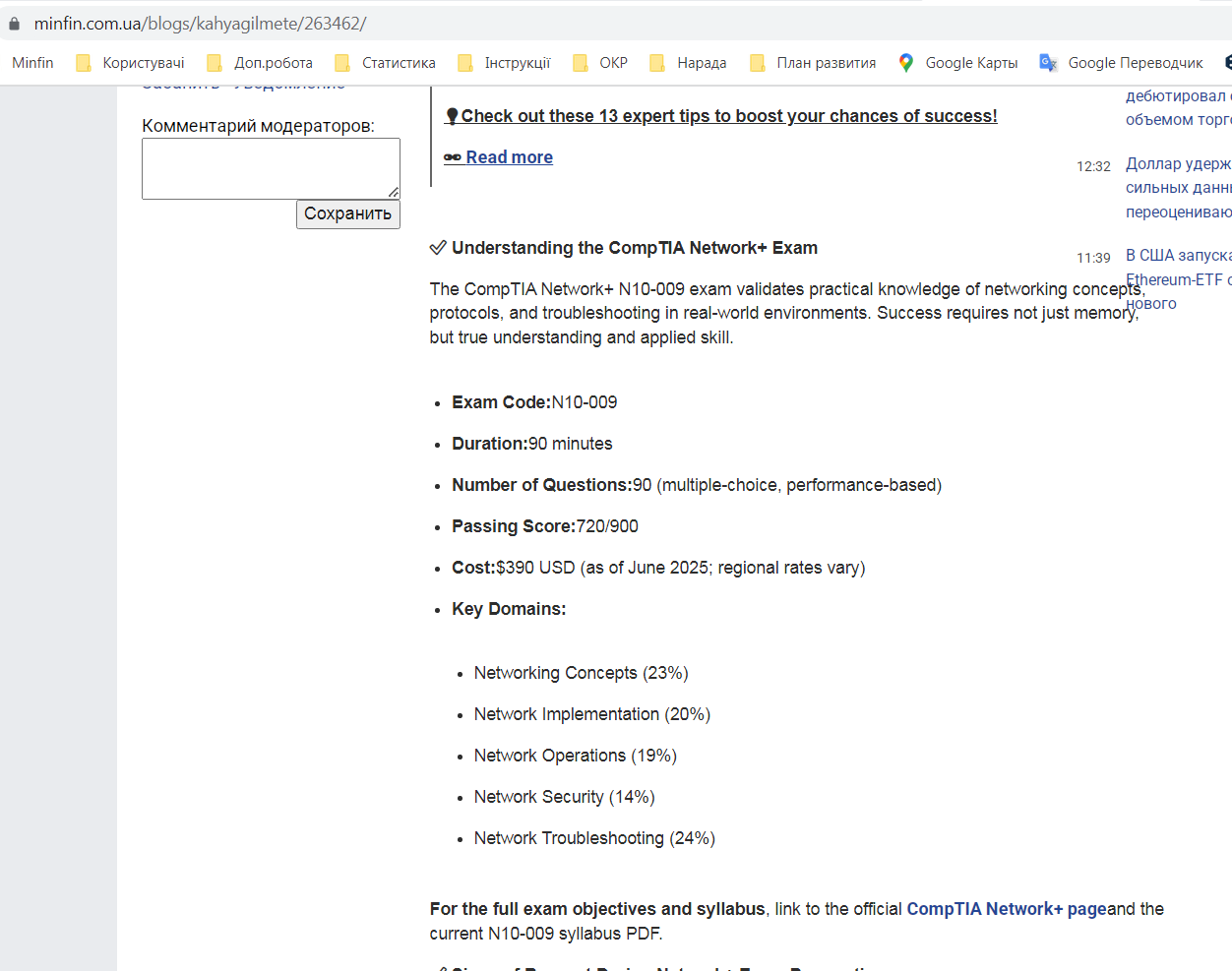Open the Інструкції bookmarks folder
The width and height of the screenshot is (1232, 971).
click(x=505, y=63)
